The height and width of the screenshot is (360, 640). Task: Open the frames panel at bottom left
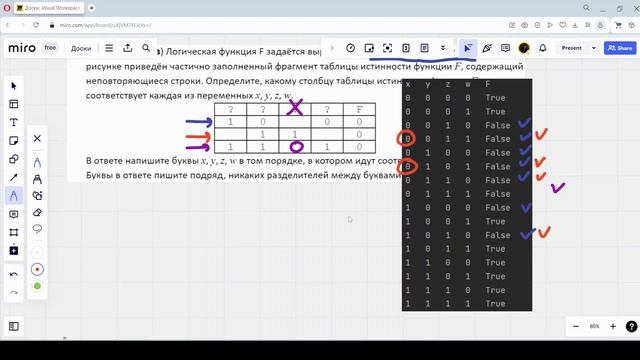point(13,326)
